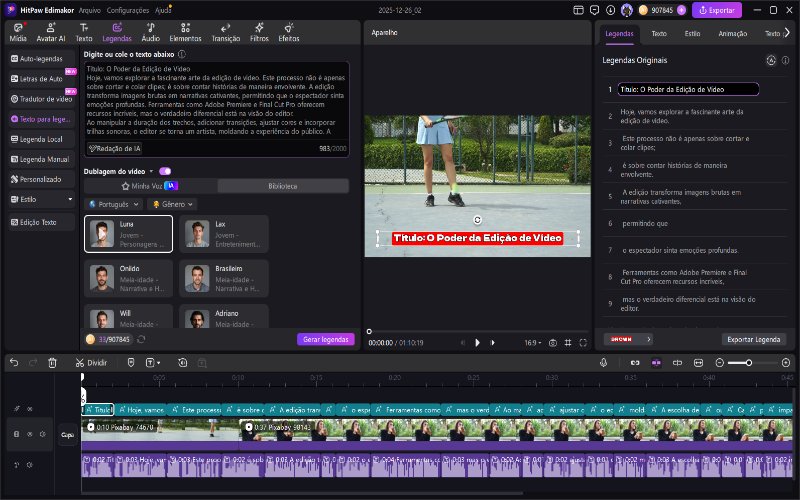This screenshot has width=800, height=500.
Task: Open the Elementos library
Action: (185, 30)
